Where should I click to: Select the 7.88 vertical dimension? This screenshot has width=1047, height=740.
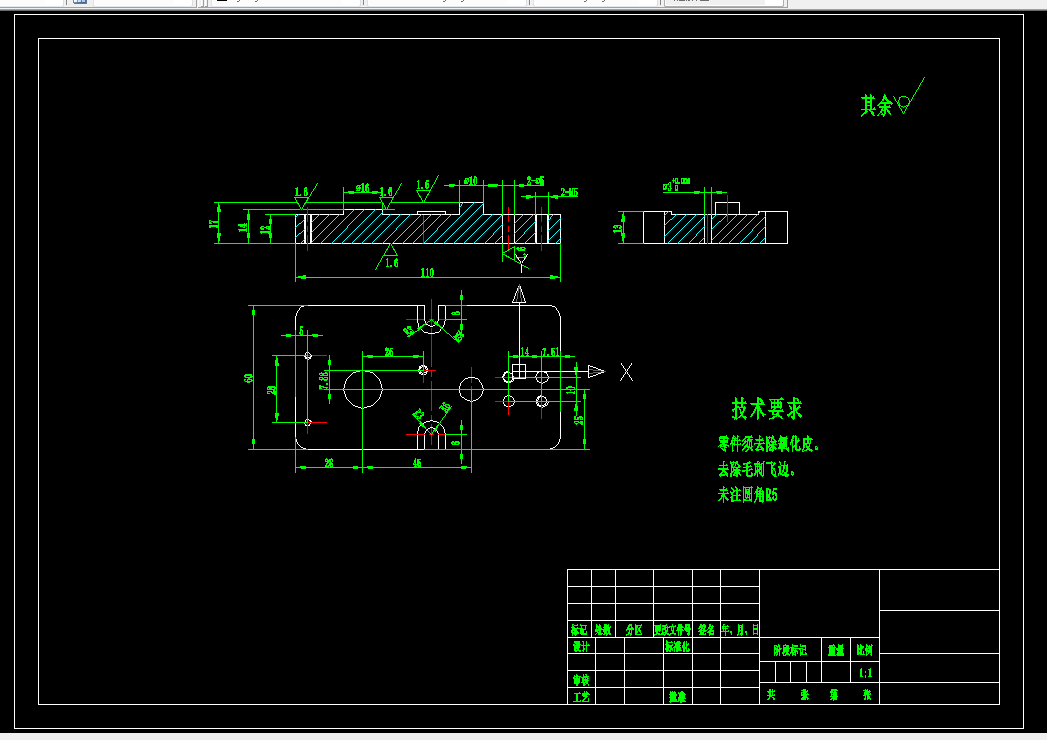324,381
